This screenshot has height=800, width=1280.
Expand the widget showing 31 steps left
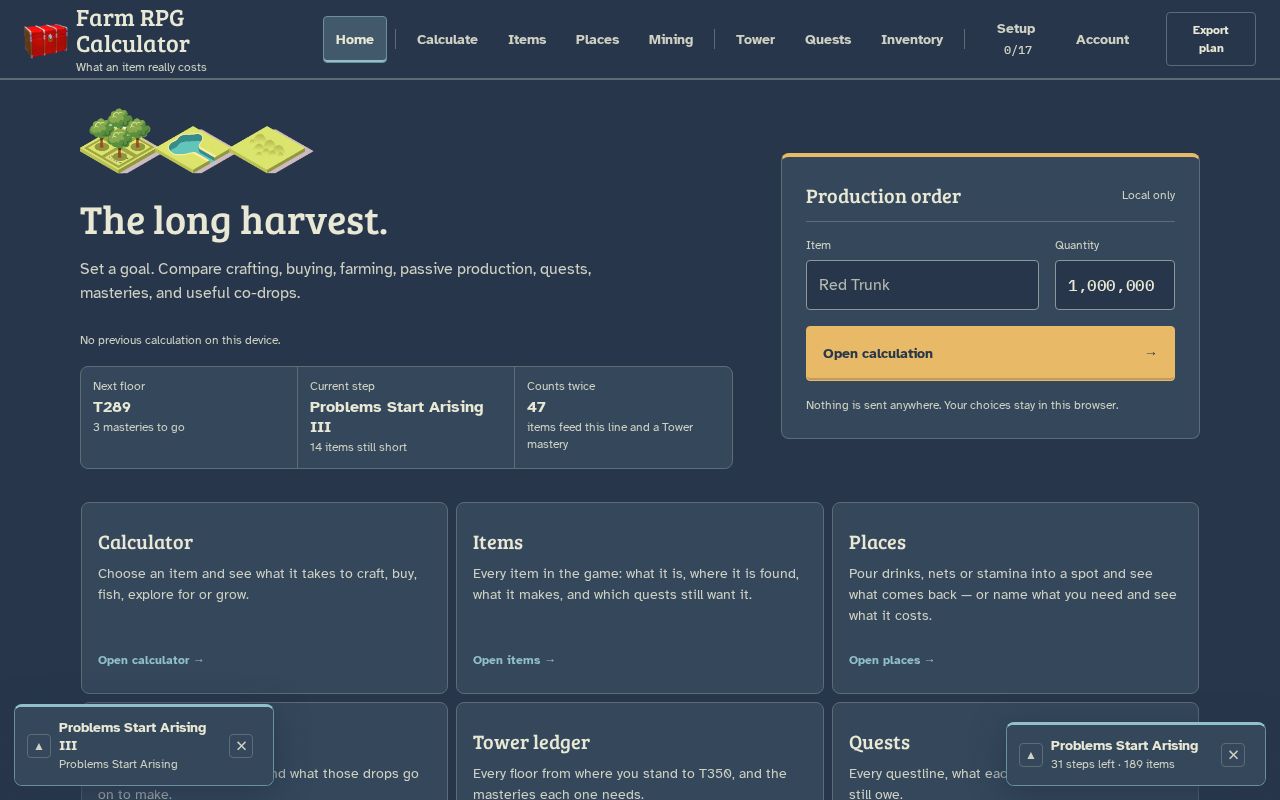click(1031, 755)
